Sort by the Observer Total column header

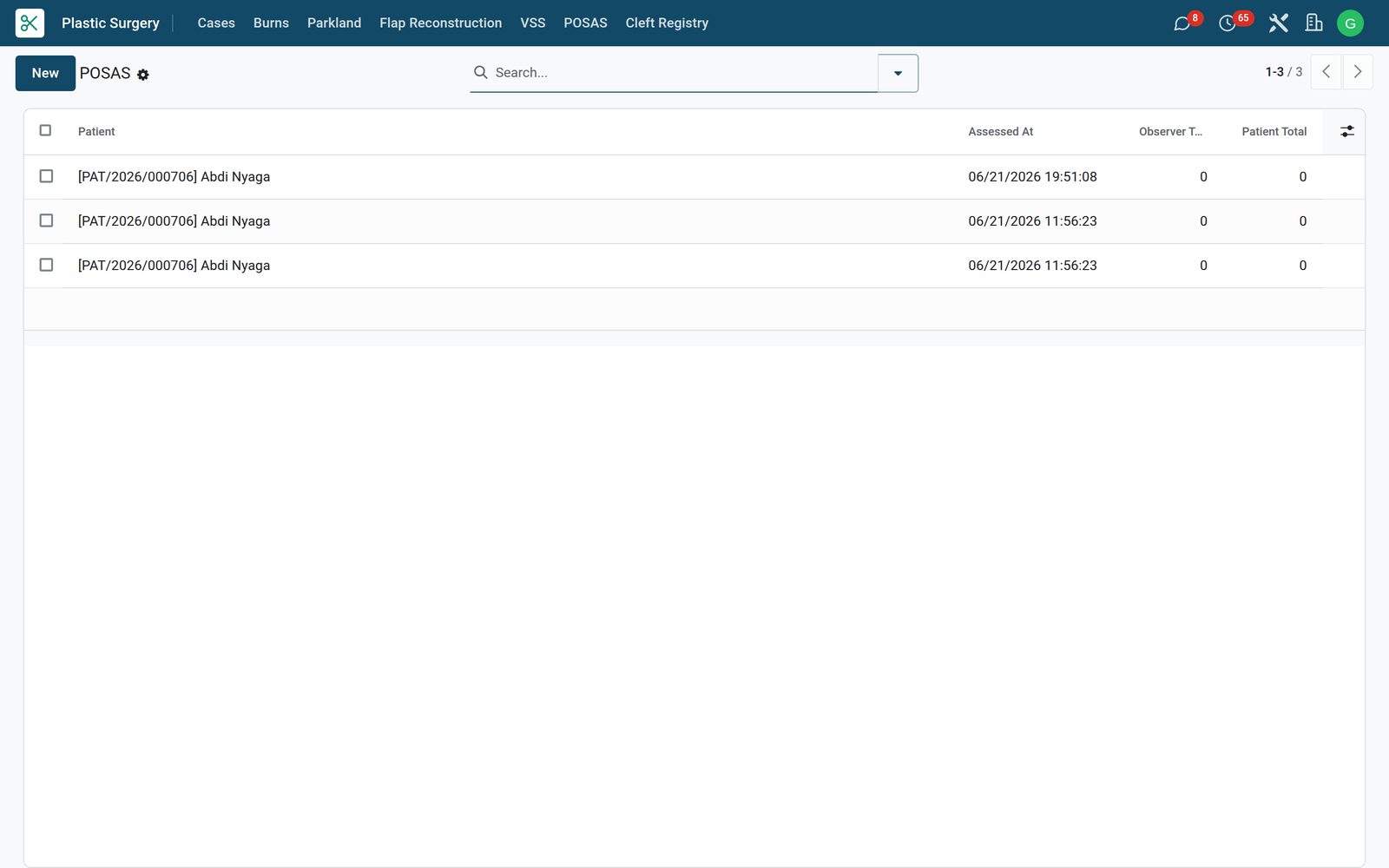pos(1170,132)
